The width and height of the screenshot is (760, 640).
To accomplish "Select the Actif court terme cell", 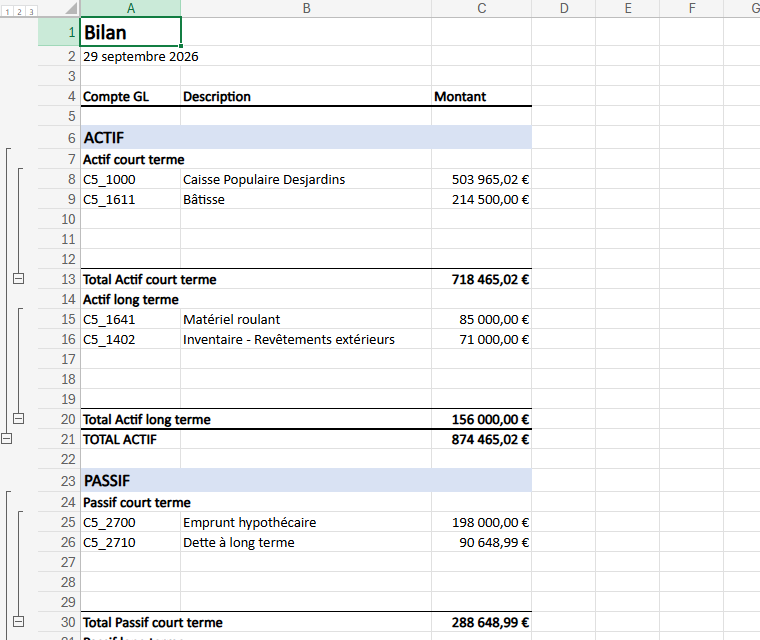I will [130, 159].
